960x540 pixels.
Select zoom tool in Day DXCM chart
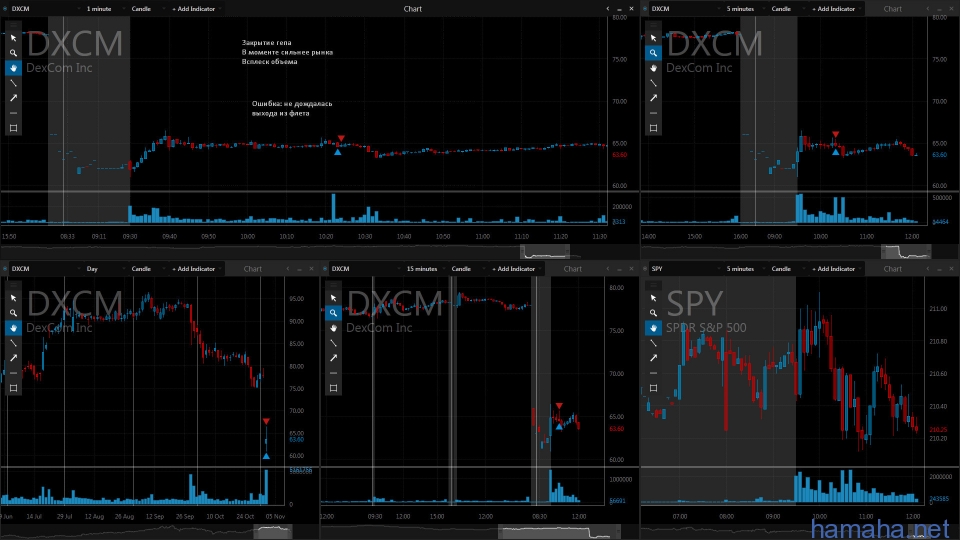coord(13,313)
